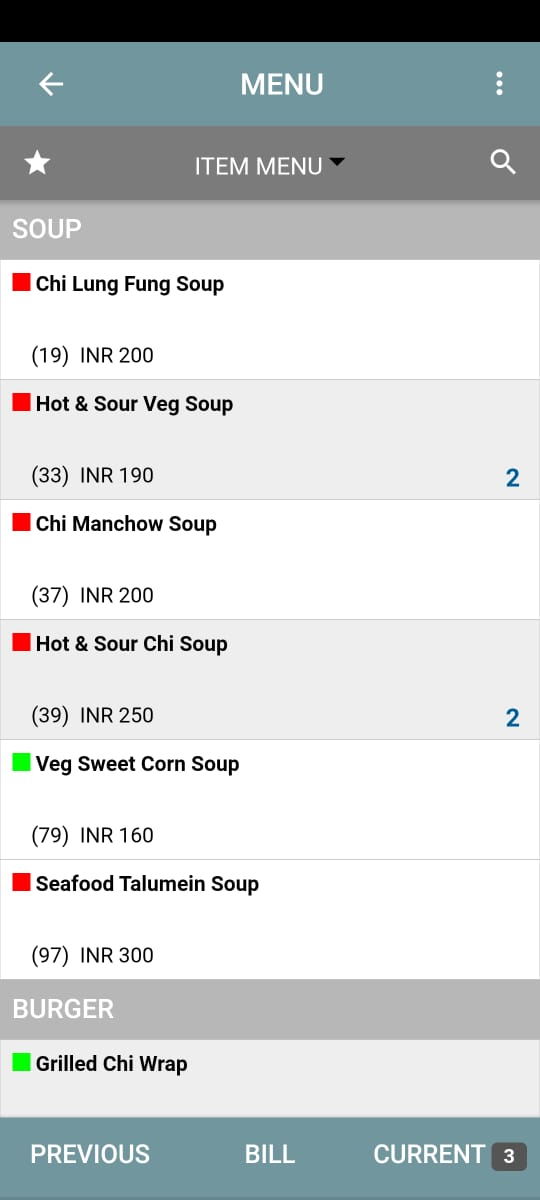Tap quantity 2 on Hot & Sour Veg Soup
This screenshot has height=1200, width=540.
tap(512, 477)
